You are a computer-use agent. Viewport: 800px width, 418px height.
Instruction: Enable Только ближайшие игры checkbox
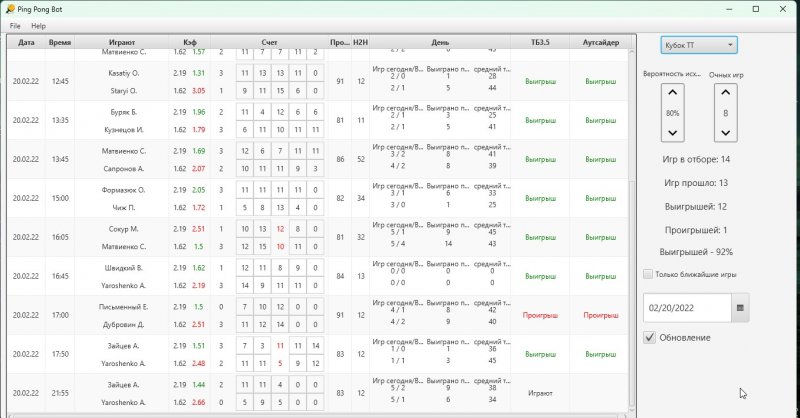coord(648,274)
